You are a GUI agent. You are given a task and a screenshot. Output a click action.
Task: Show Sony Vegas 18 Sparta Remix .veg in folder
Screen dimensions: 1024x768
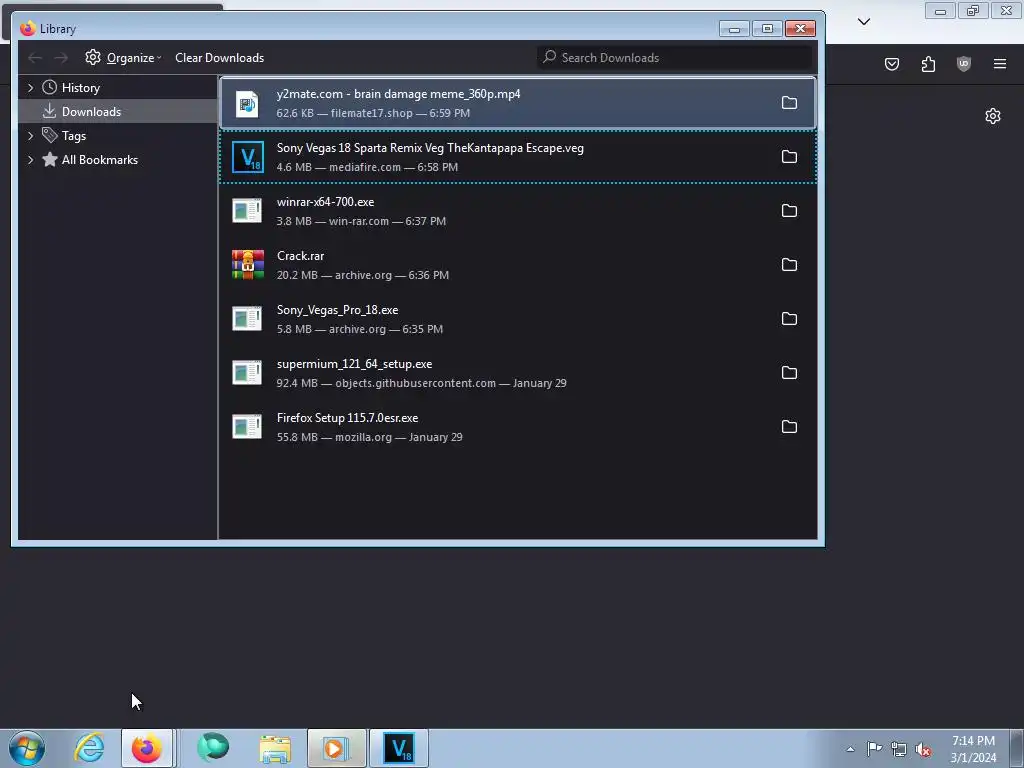(789, 157)
